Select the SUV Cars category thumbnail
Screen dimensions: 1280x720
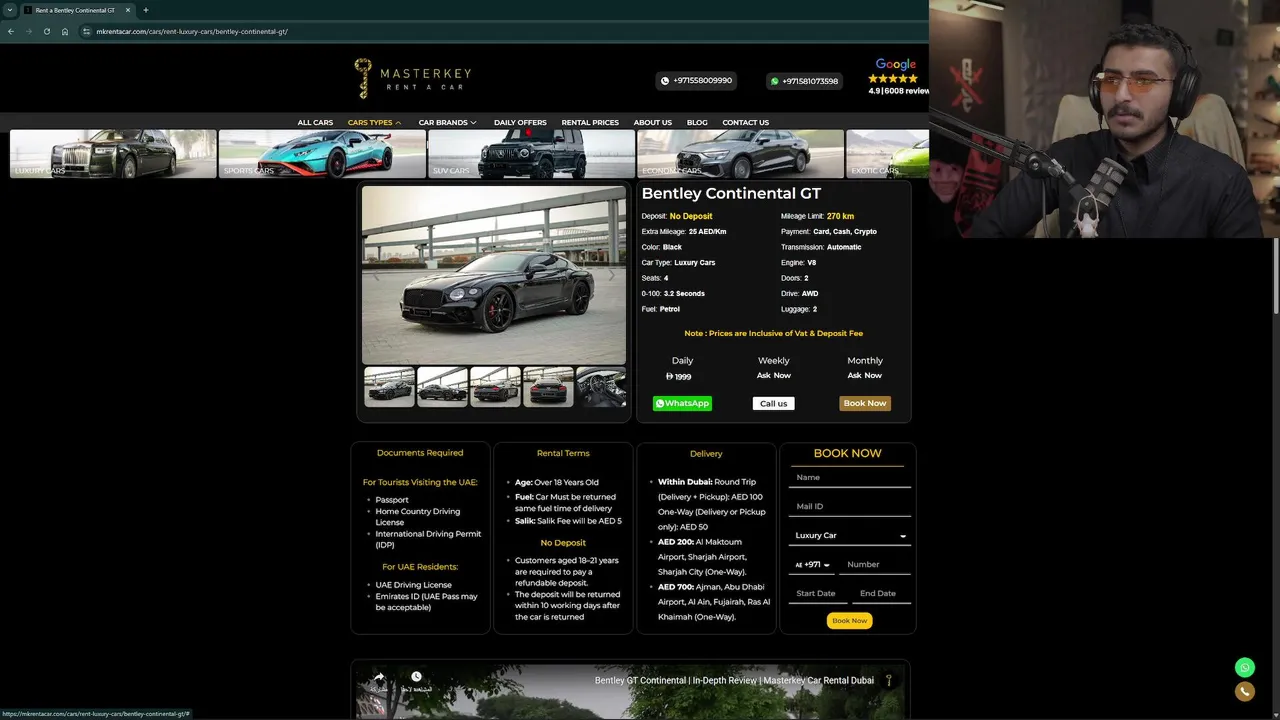(531, 154)
